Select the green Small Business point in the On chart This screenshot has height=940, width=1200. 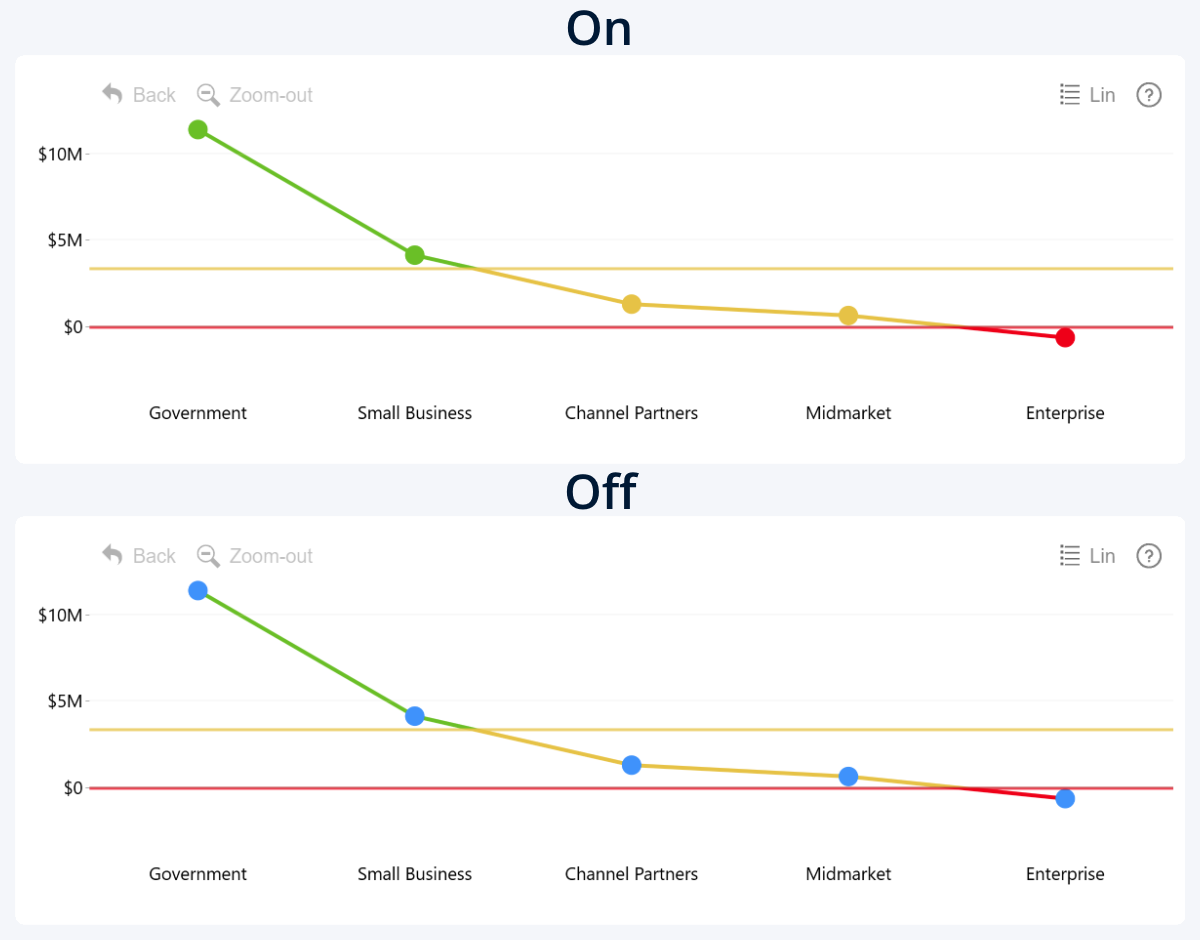coord(415,255)
